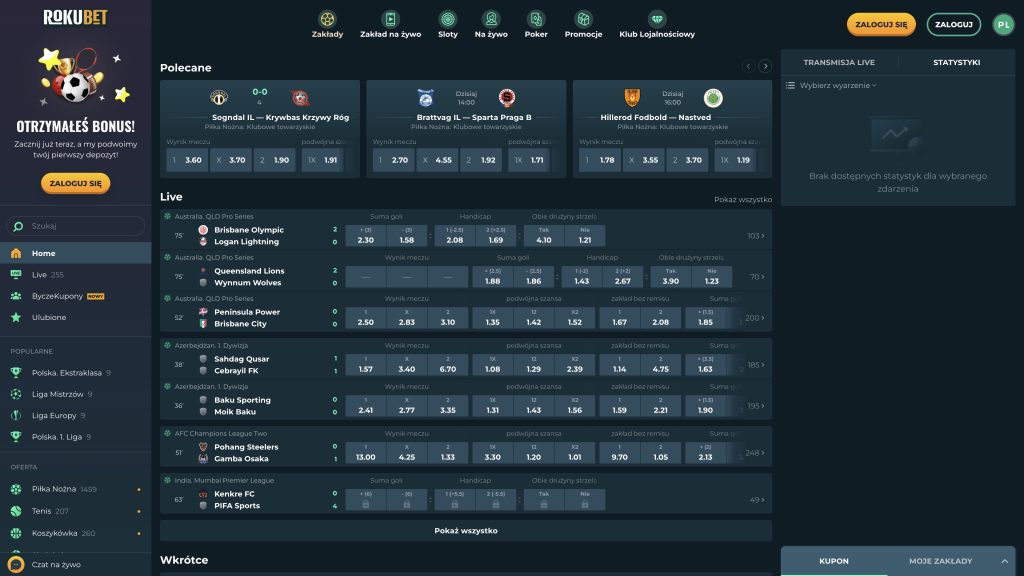Click the top yellow Zaloguj się button

click(881, 24)
